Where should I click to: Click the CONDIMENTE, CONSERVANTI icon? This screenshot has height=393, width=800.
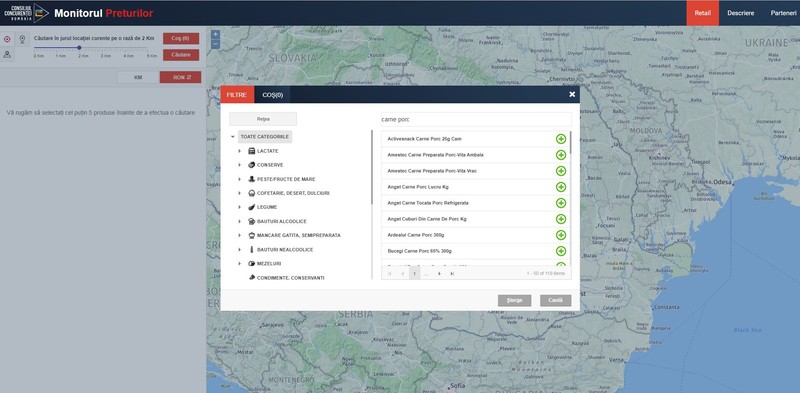click(251, 278)
